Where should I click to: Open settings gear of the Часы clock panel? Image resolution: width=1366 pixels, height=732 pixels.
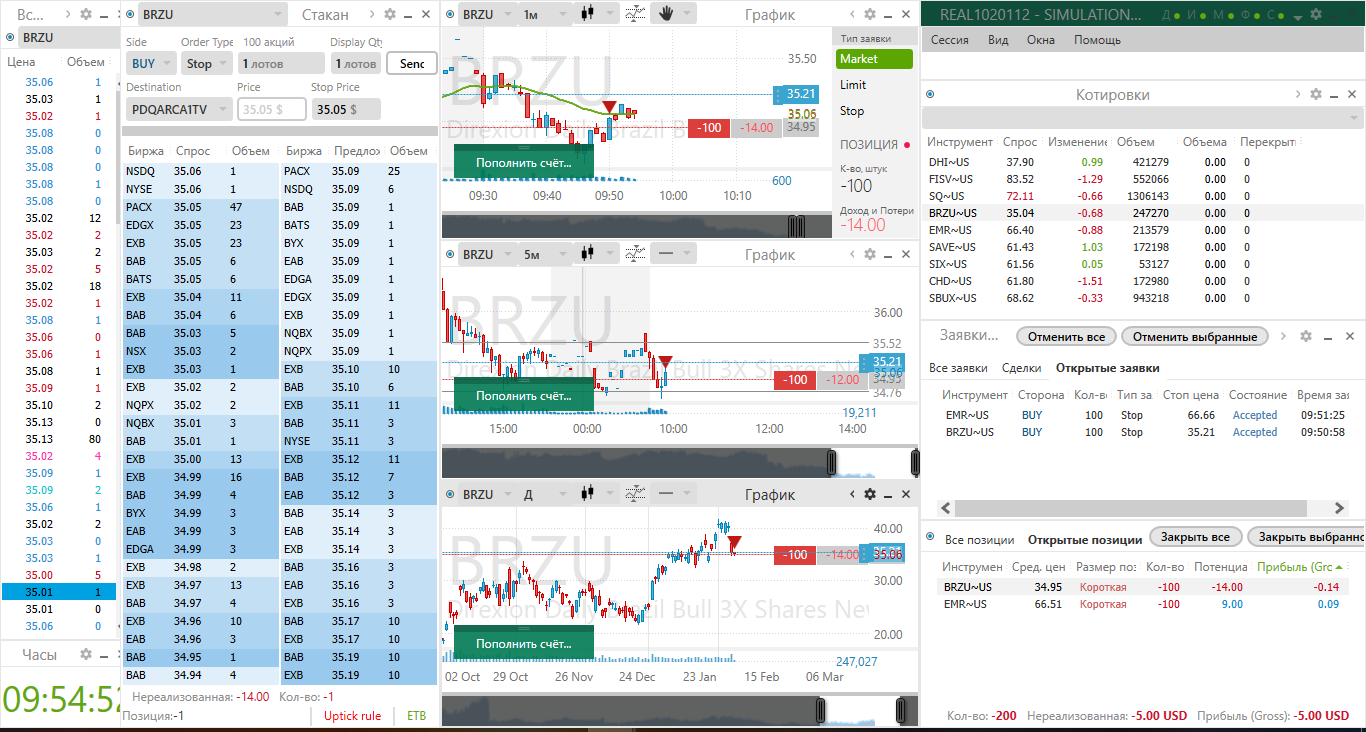86,654
